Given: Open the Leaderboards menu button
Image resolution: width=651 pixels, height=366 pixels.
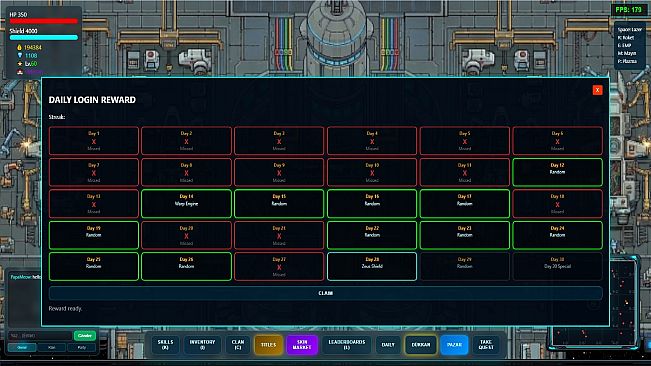Looking at the screenshot, I should coord(347,345).
